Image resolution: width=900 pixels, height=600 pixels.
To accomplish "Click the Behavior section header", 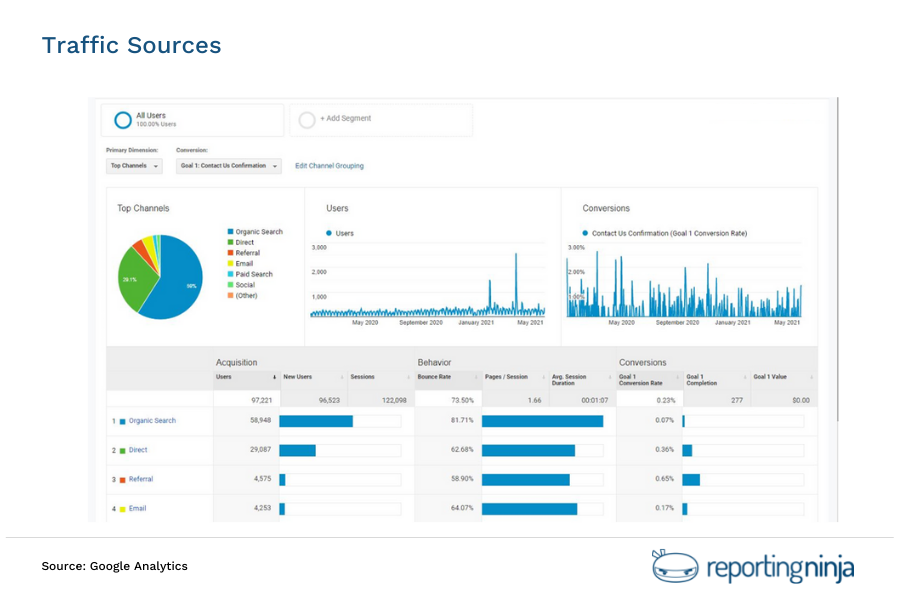I will tap(434, 362).
